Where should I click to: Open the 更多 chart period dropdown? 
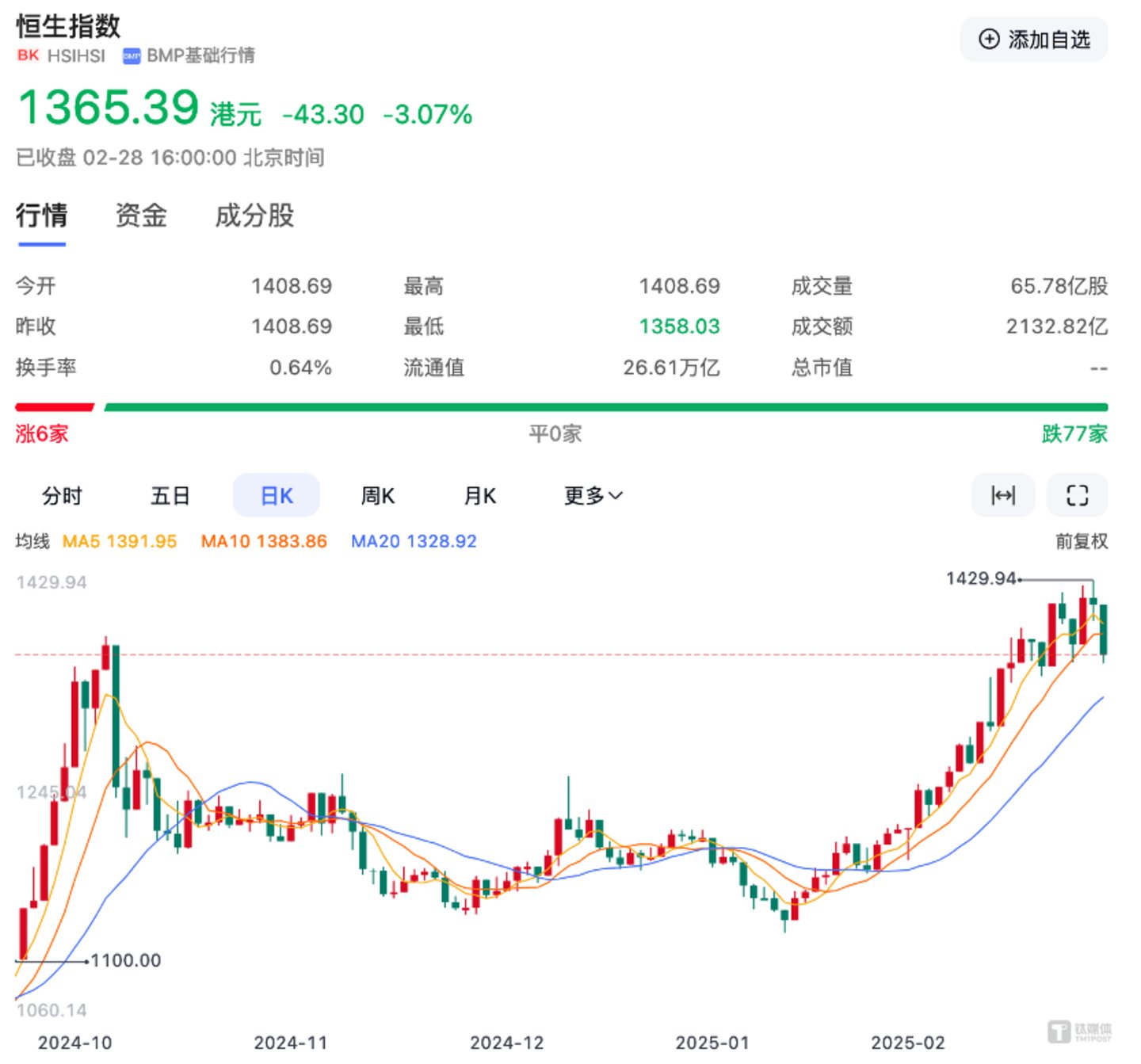point(593,496)
